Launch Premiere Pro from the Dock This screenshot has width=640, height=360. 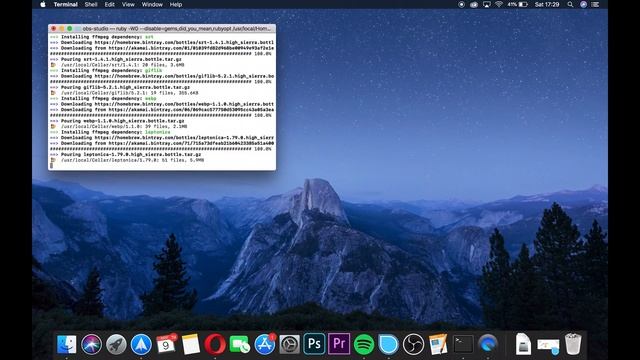(339, 344)
